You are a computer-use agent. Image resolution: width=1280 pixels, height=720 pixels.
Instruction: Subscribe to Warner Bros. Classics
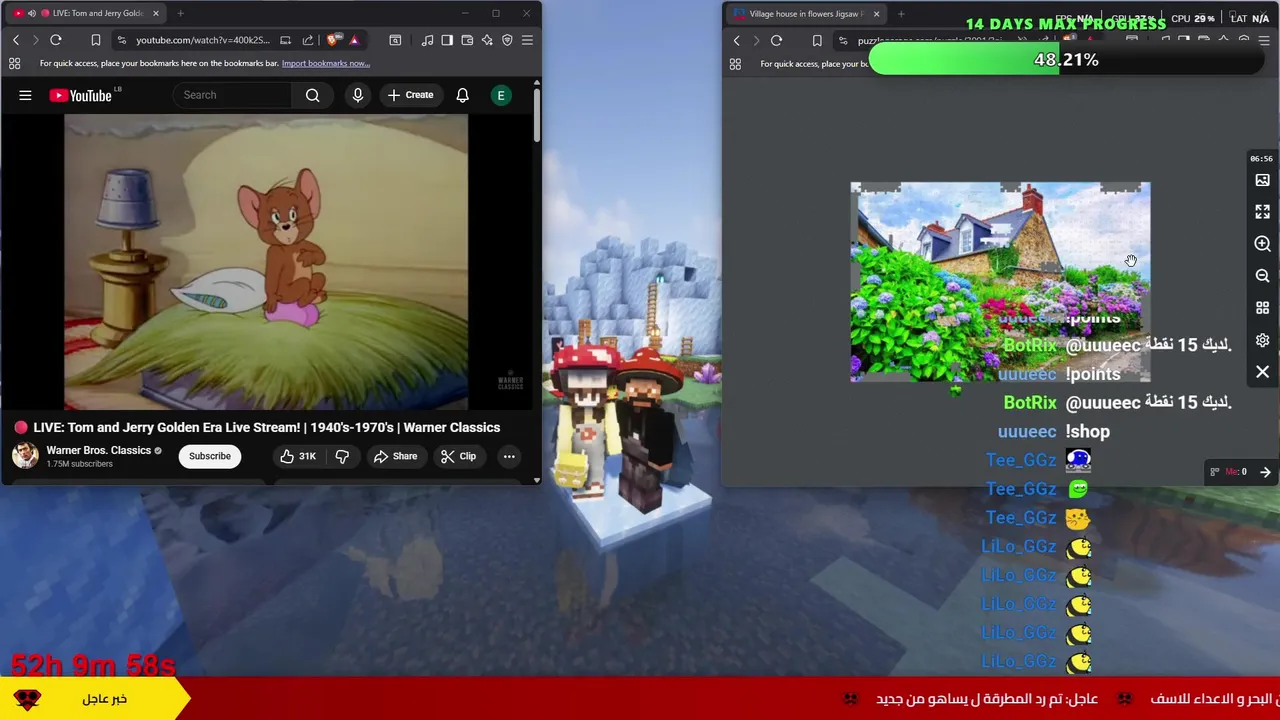210,456
